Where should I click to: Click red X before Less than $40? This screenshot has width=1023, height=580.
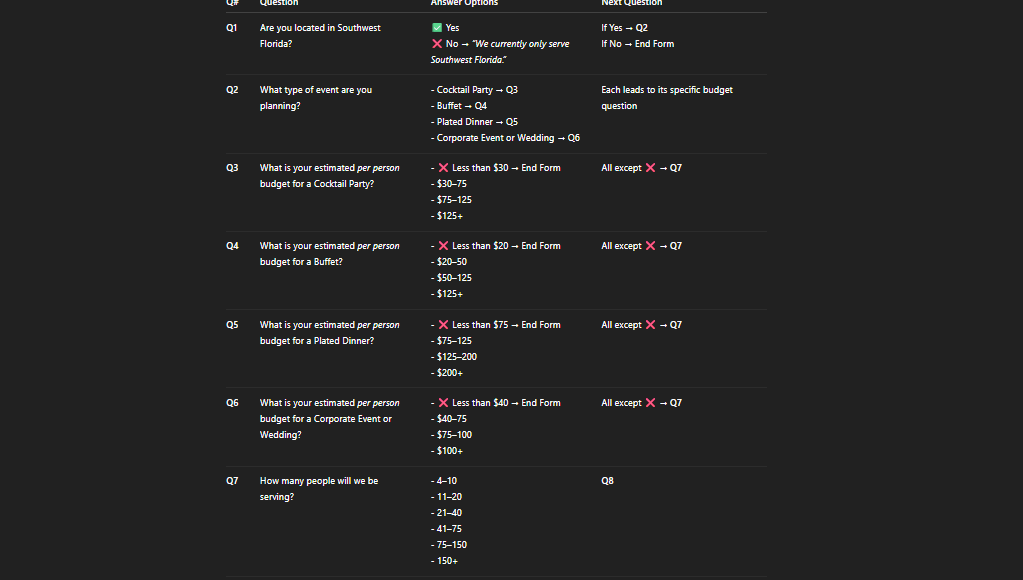click(443, 403)
